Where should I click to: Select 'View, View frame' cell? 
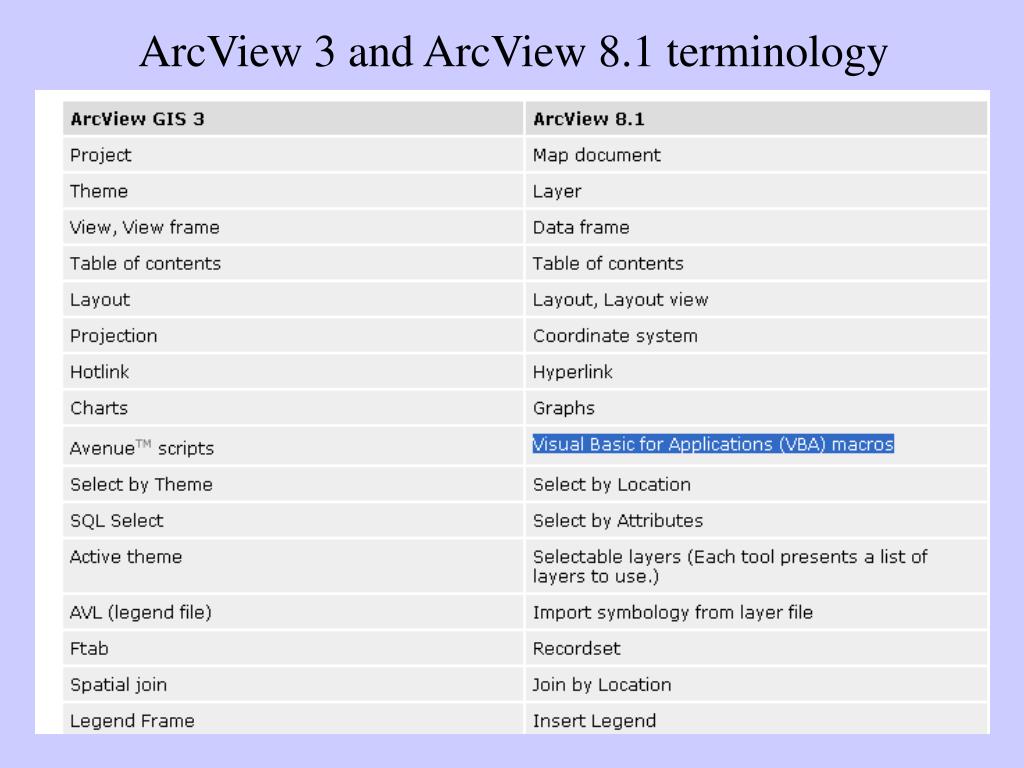(293, 227)
